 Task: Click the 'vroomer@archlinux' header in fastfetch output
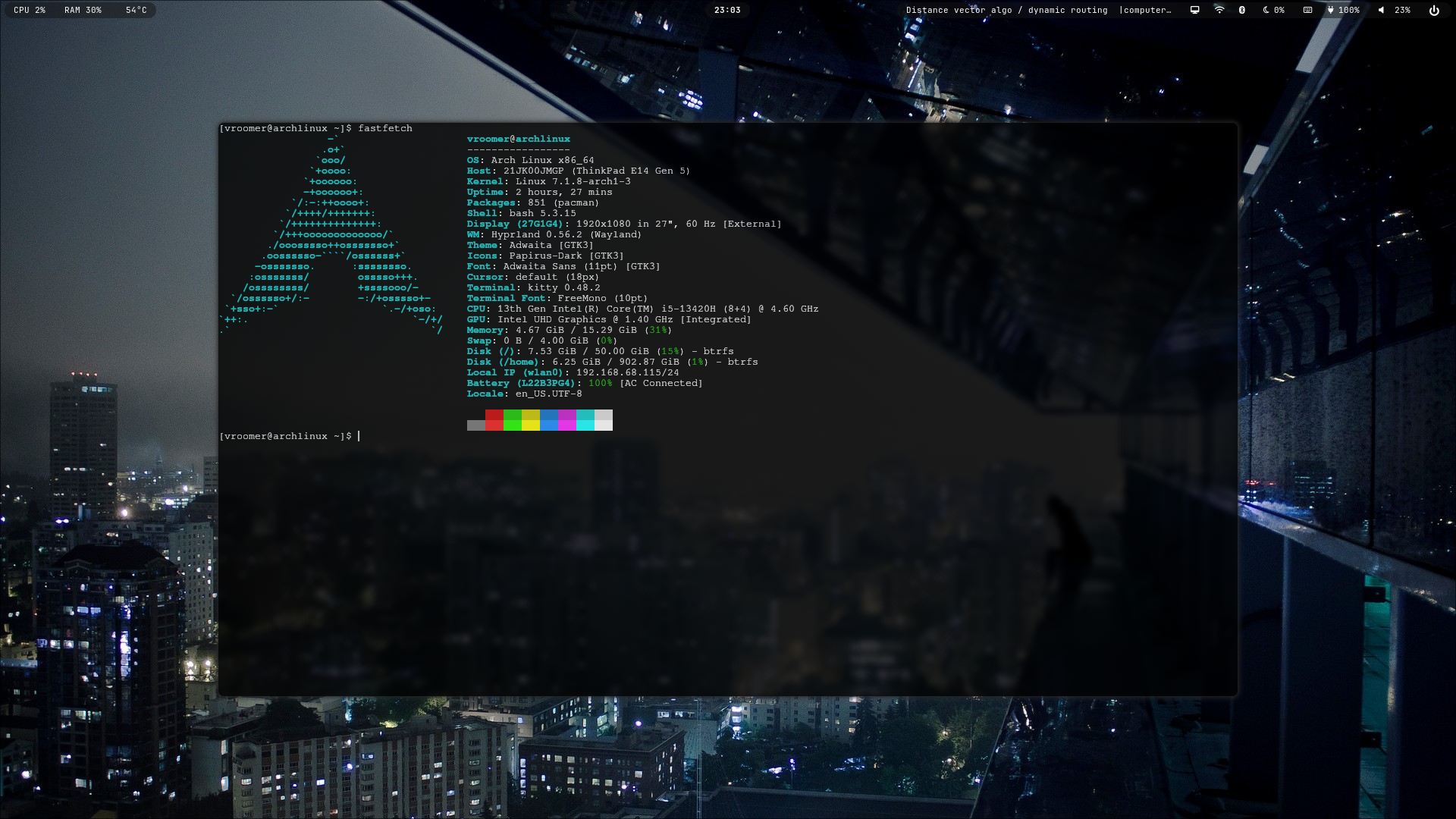click(x=519, y=139)
